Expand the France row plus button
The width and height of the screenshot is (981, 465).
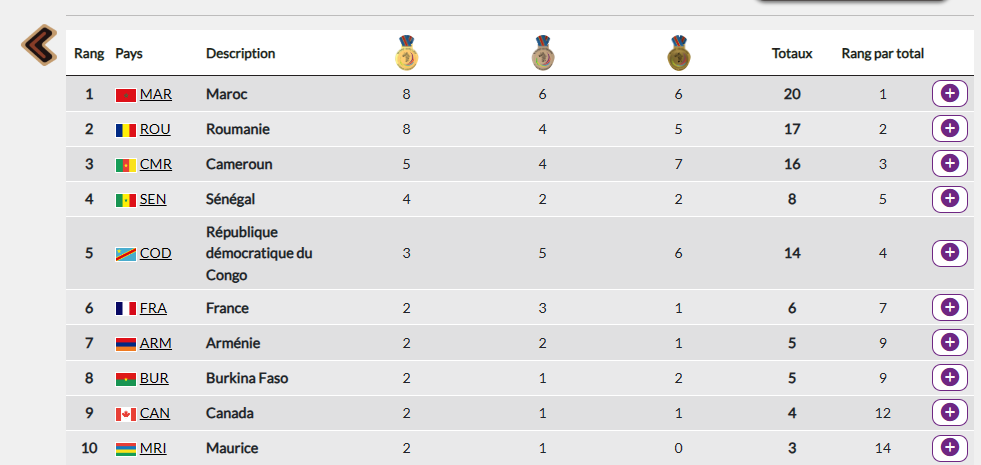click(949, 308)
